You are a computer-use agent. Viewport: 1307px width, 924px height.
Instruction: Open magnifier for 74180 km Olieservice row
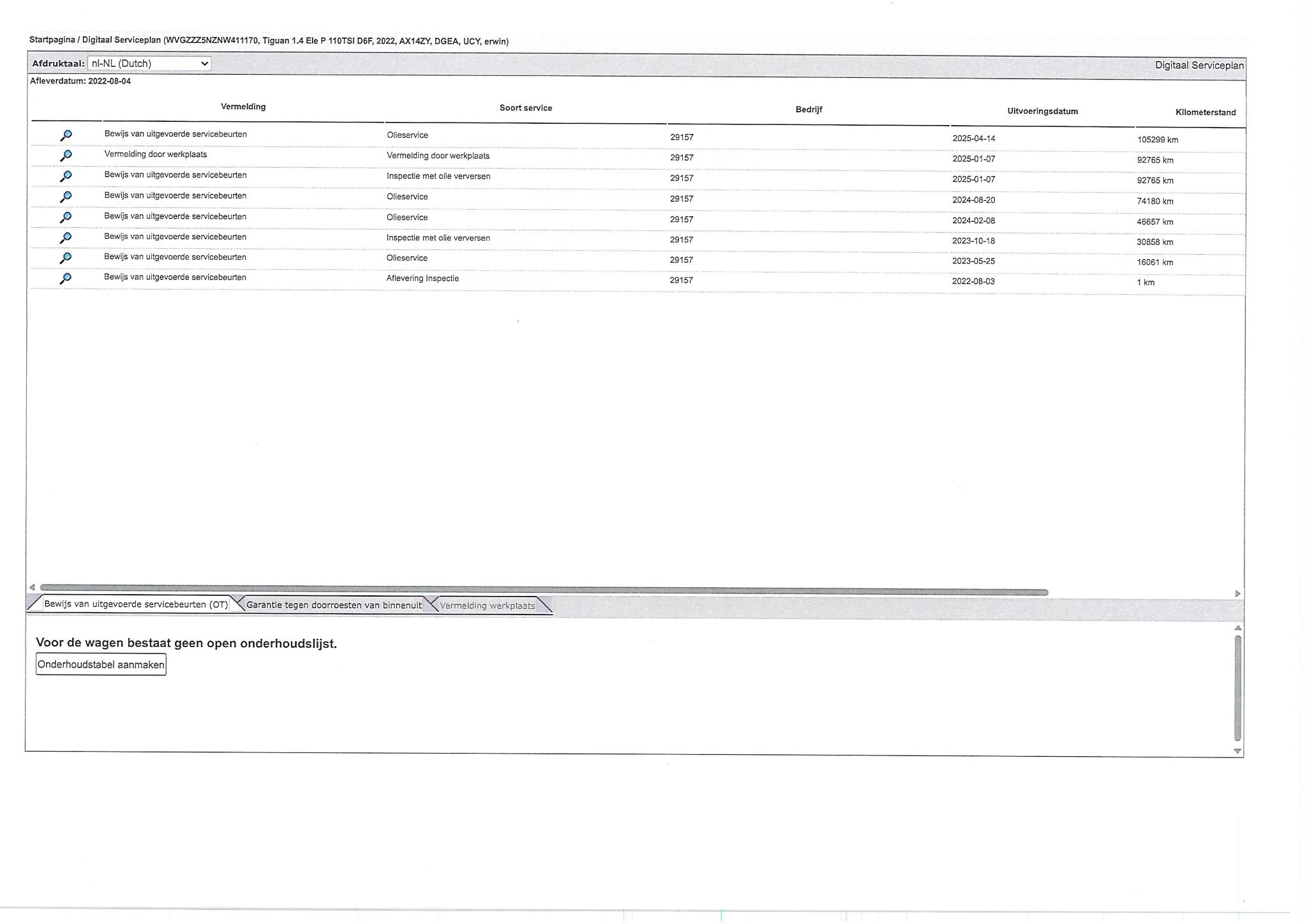[66, 197]
